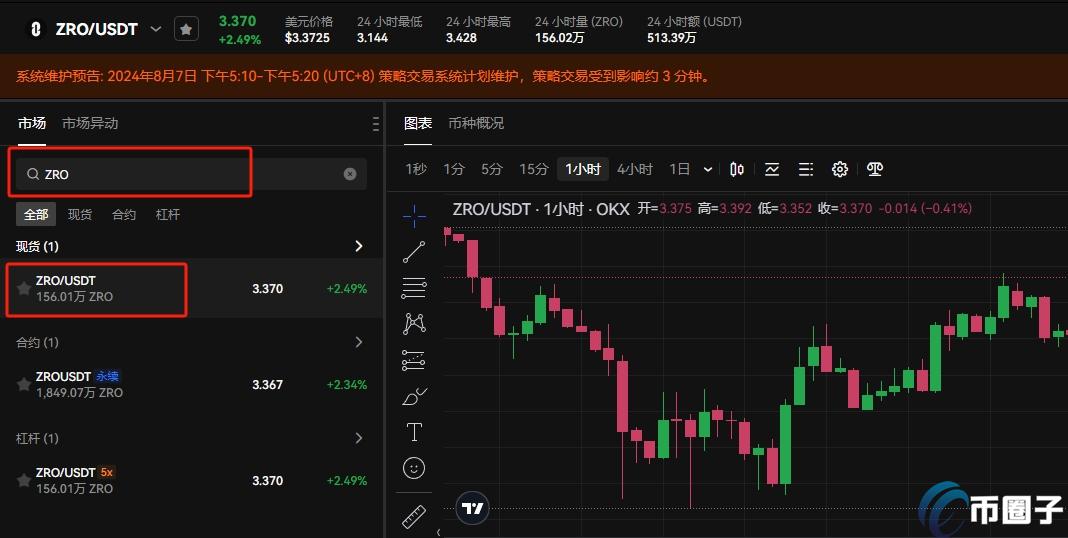
Task: Open the ZROUSDT 永续 contract row
Action: tap(191, 385)
